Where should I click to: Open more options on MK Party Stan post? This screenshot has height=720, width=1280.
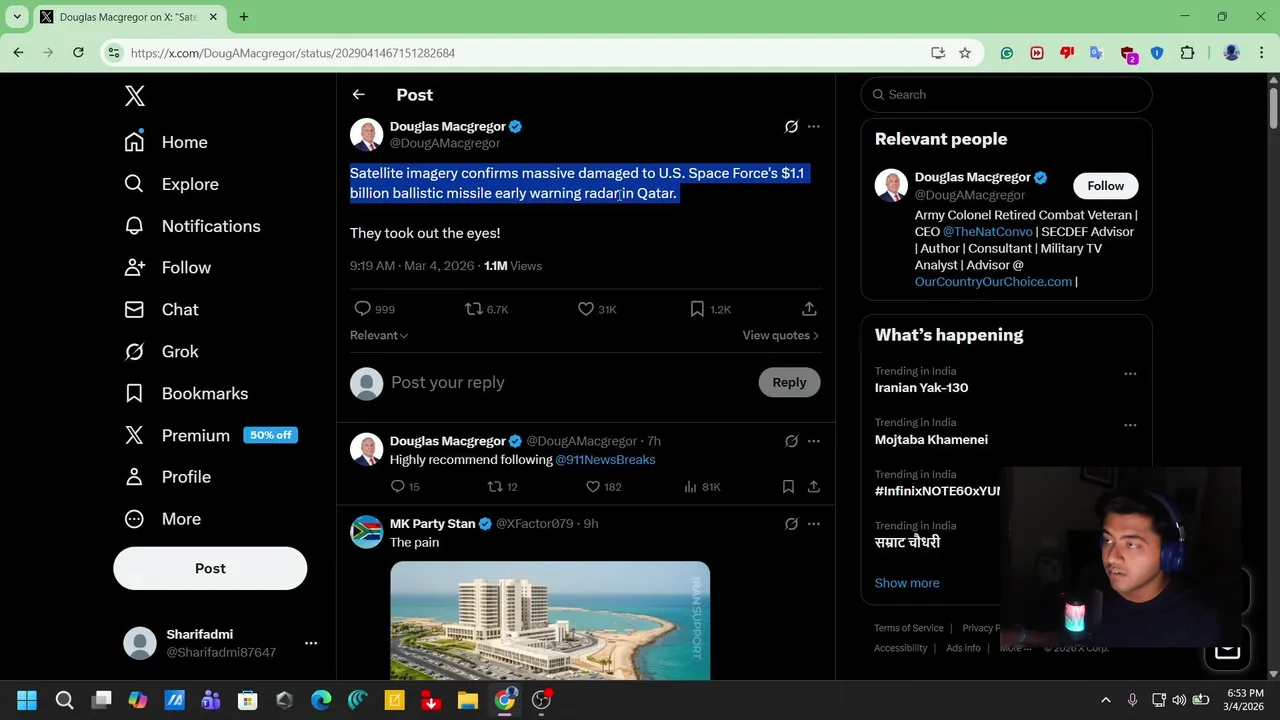click(x=814, y=524)
